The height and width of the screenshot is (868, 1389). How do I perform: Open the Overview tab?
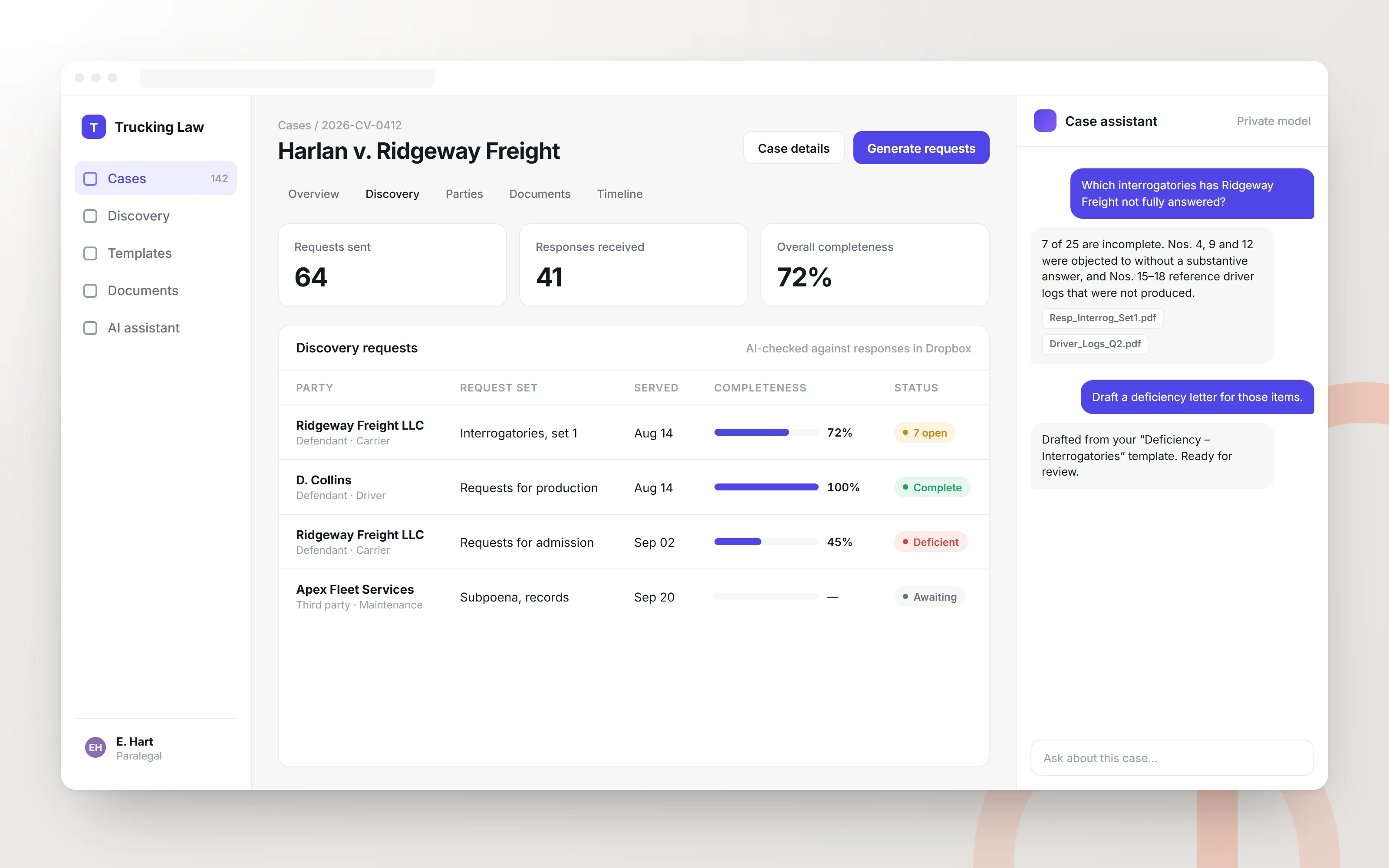pyautogui.click(x=313, y=194)
